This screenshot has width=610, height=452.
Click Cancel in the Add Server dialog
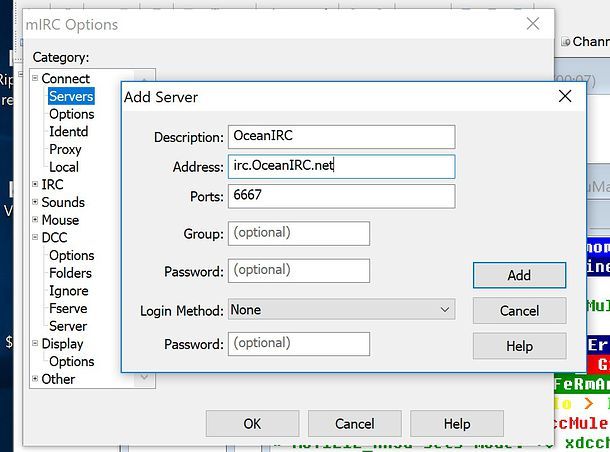[519, 310]
